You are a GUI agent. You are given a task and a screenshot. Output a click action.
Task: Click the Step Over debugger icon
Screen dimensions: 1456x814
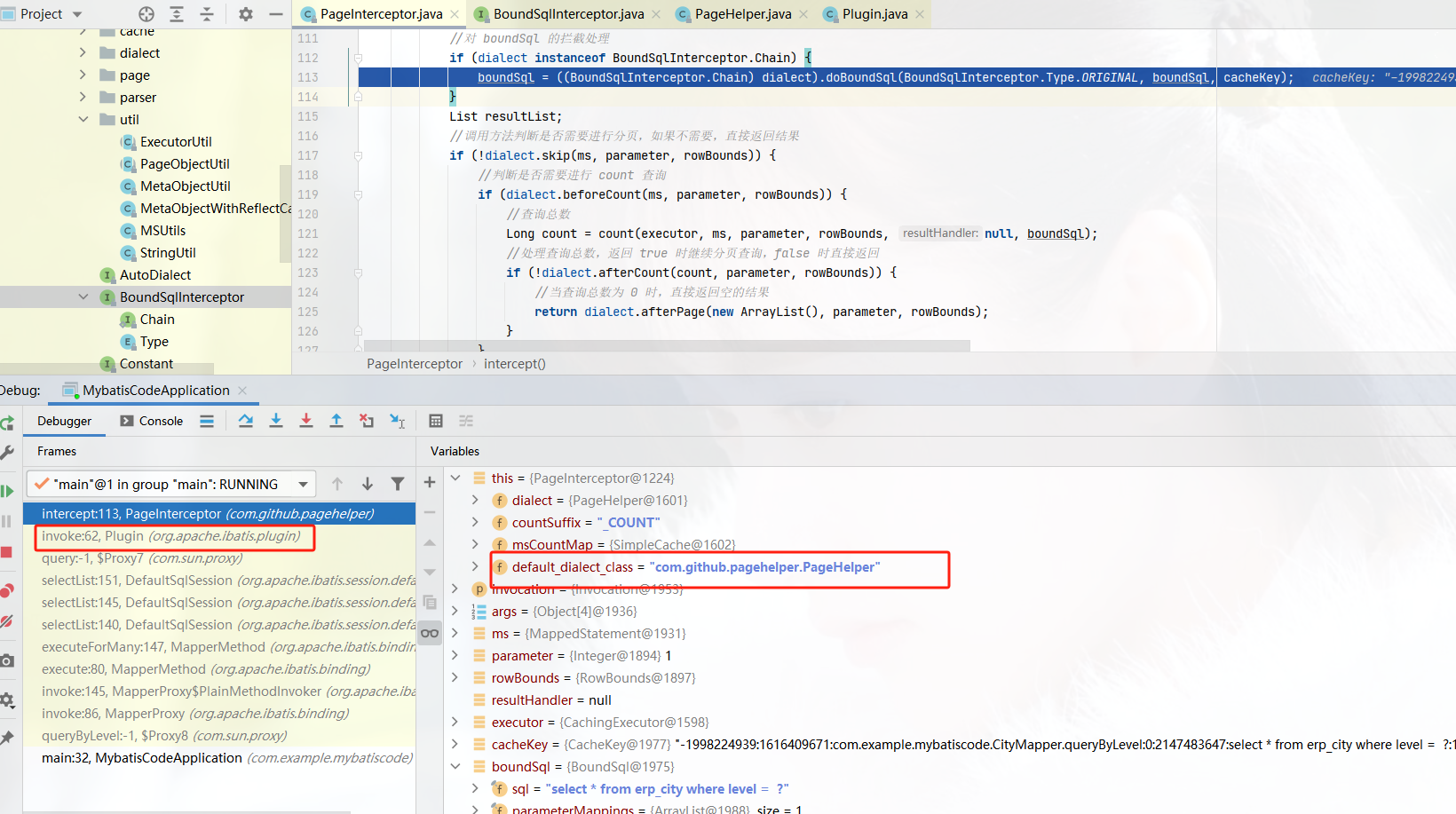coord(246,421)
